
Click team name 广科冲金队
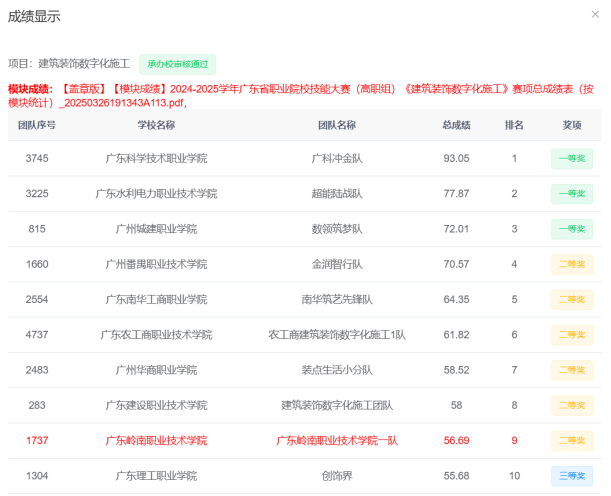click(337, 159)
